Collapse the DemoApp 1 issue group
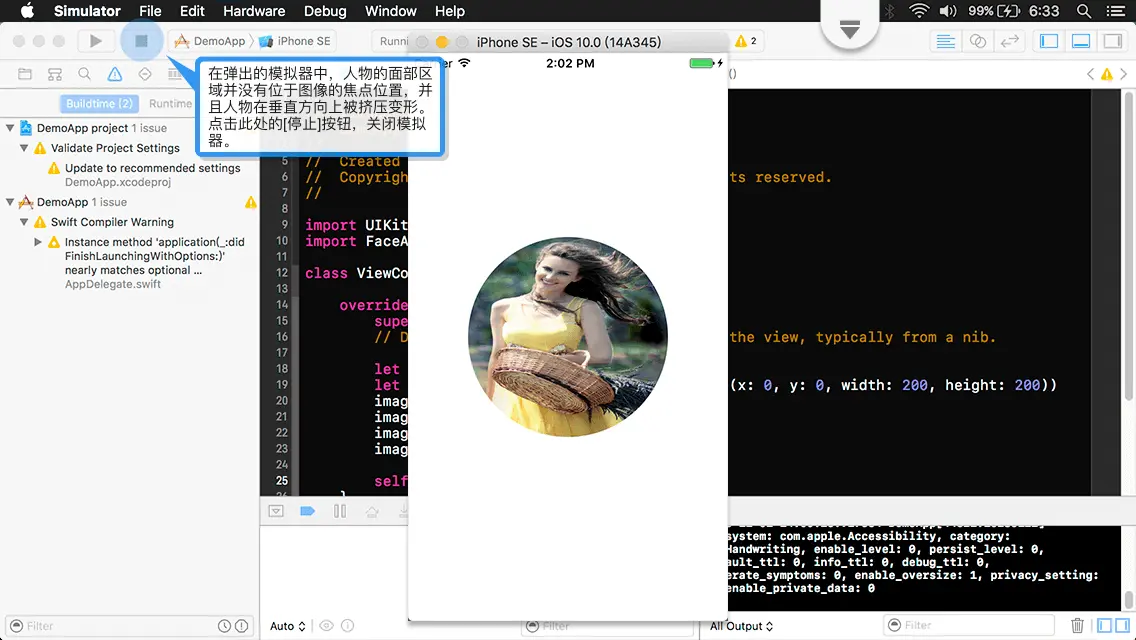This screenshot has width=1136, height=640. (x=10, y=202)
